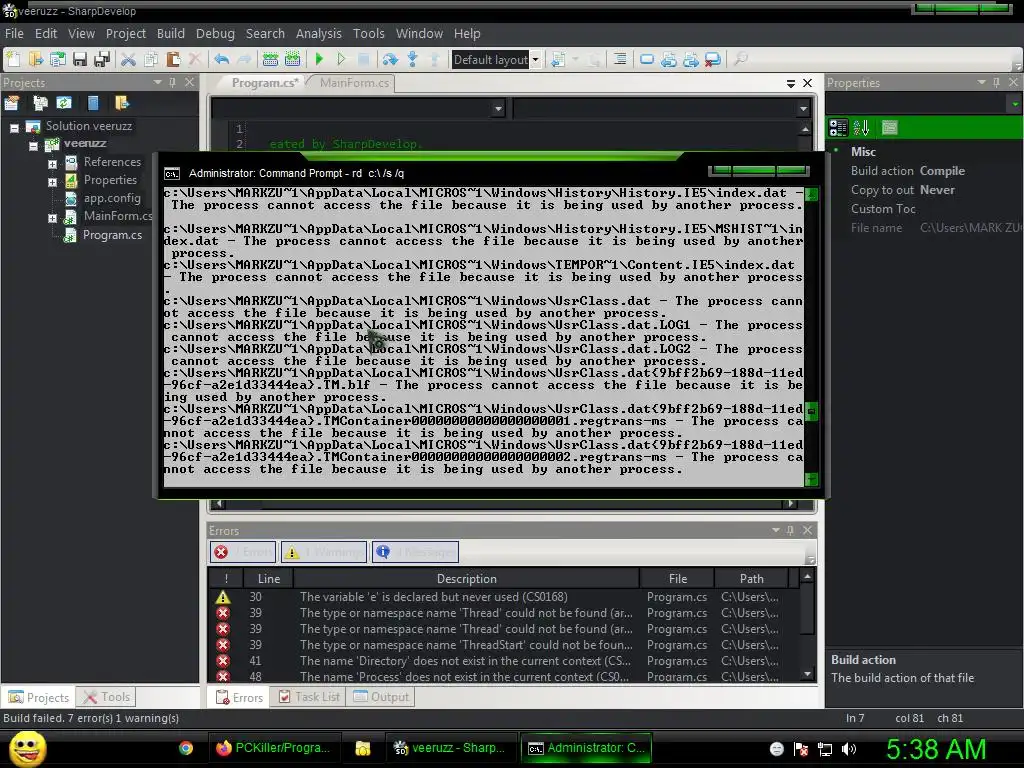
Task: Click the Save All double-floppy icon
Action: pos(102,59)
